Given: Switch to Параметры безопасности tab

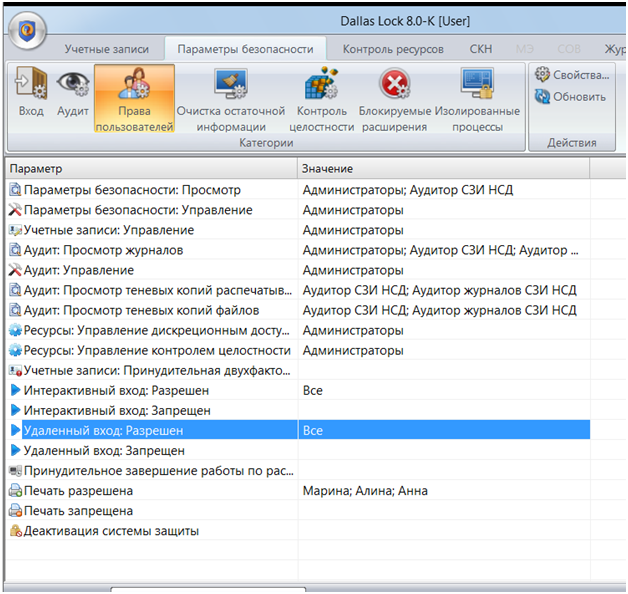Looking at the screenshot, I should pyautogui.click(x=246, y=49).
